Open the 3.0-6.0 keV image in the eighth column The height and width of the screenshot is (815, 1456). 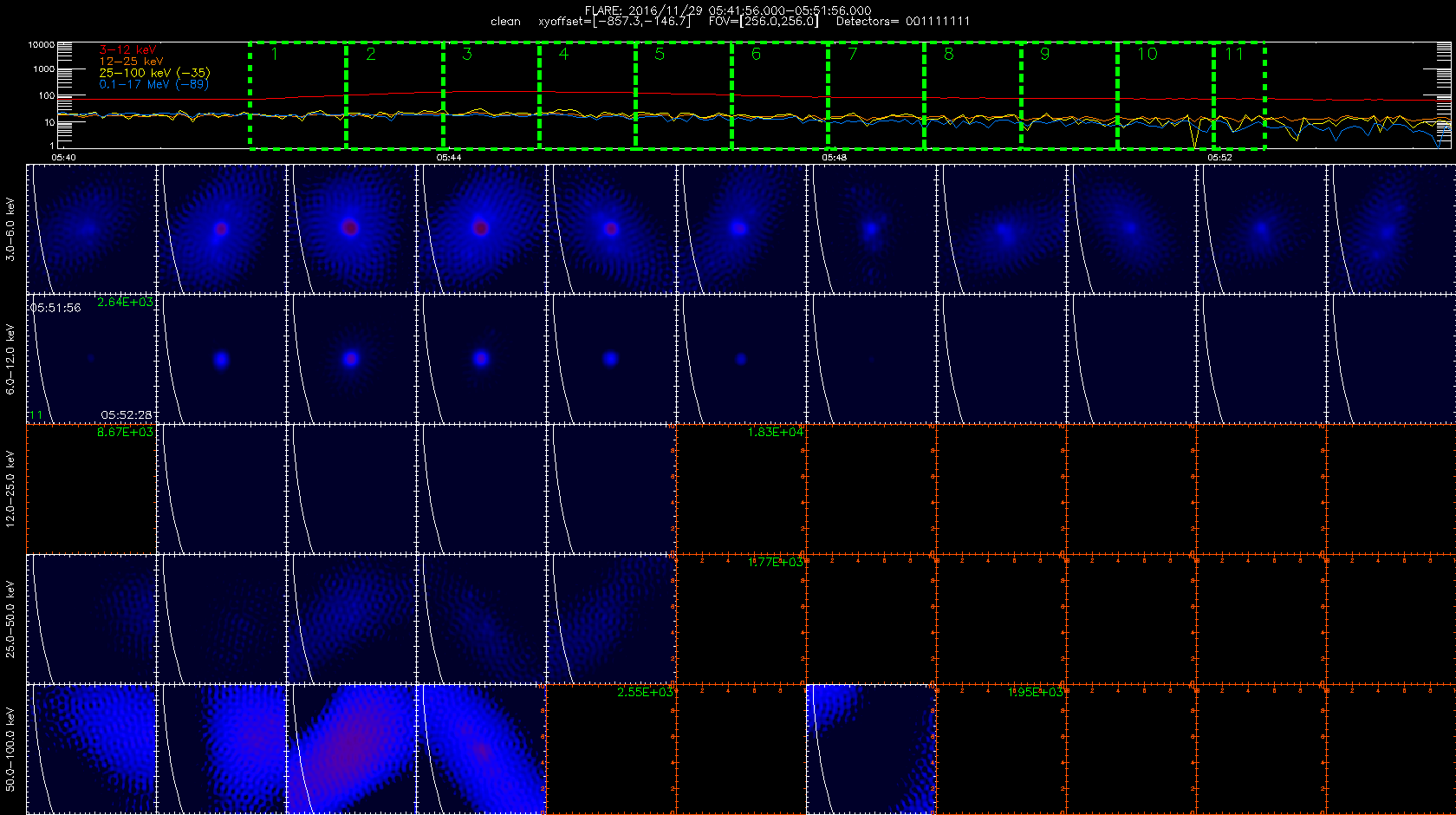click(1001, 229)
